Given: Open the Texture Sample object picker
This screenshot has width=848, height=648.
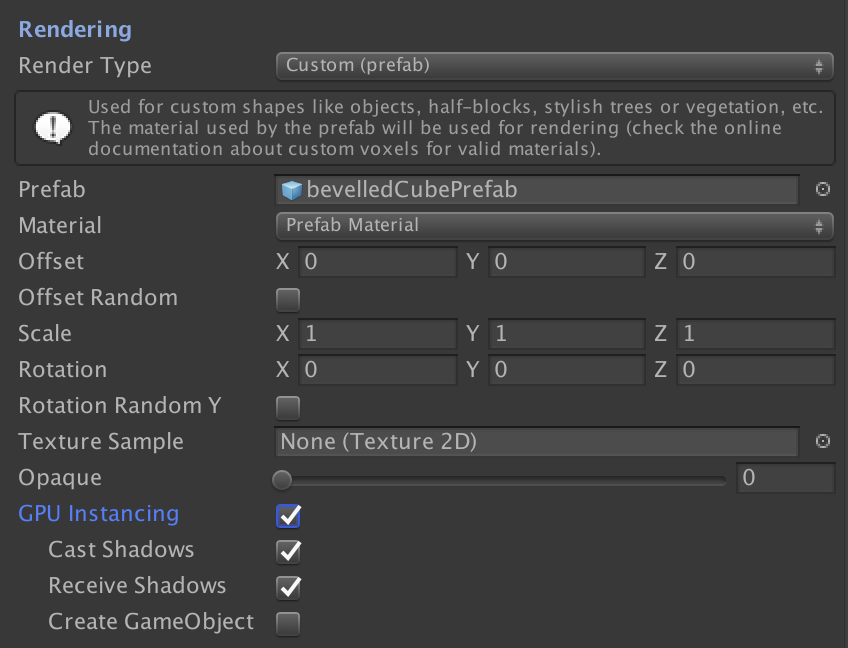Looking at the screenshot, I should pos(822,441).
